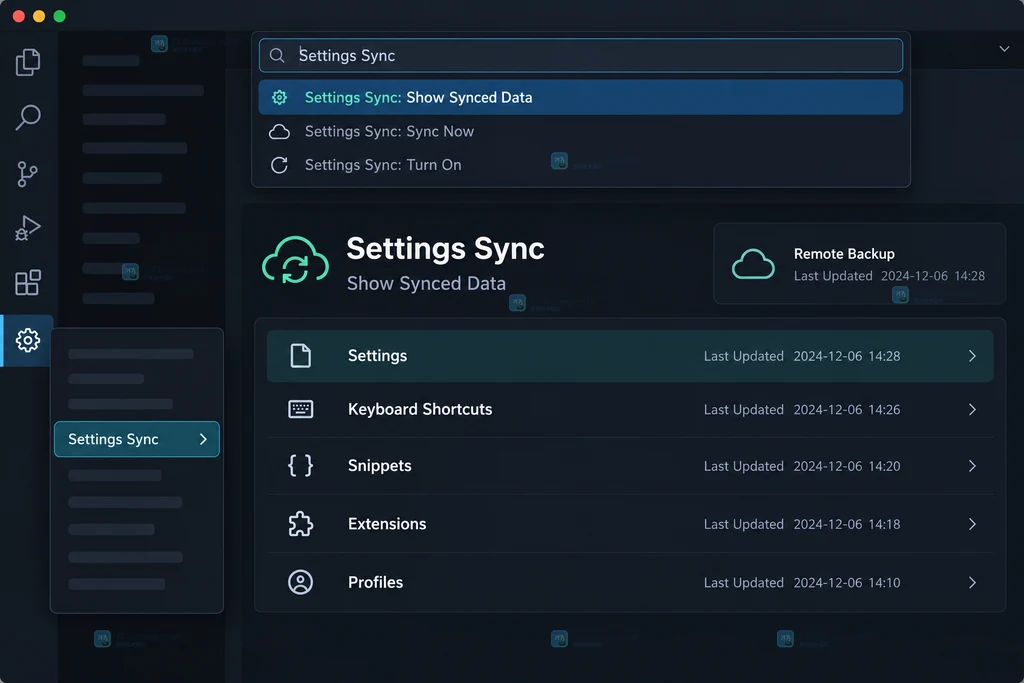Click the Settings row label

pyautogui.click(x=377, y=356)
